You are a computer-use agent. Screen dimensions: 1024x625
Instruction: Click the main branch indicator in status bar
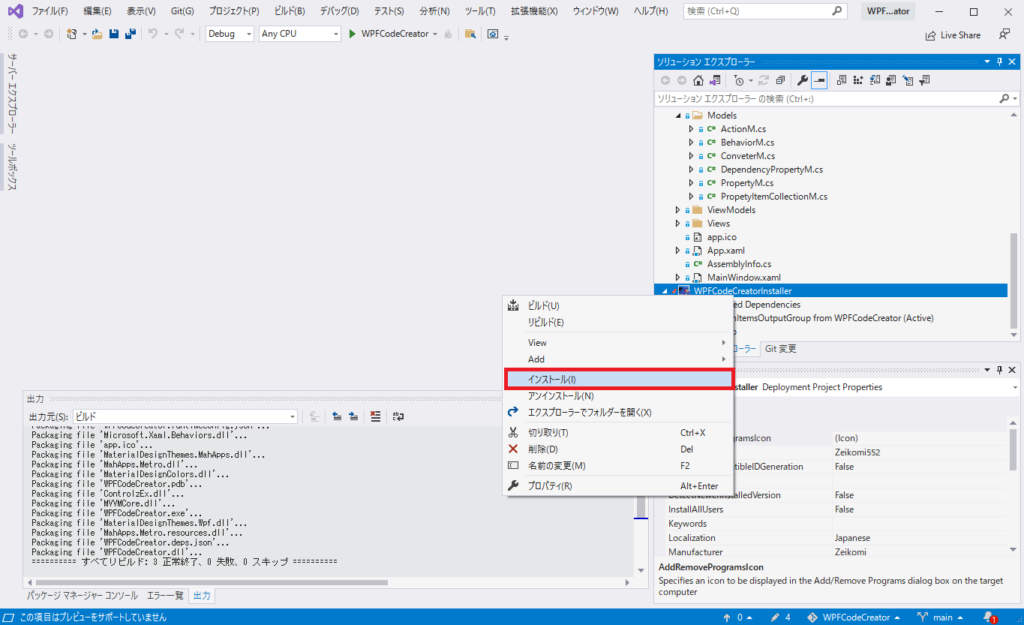click(x=940, y=617)
